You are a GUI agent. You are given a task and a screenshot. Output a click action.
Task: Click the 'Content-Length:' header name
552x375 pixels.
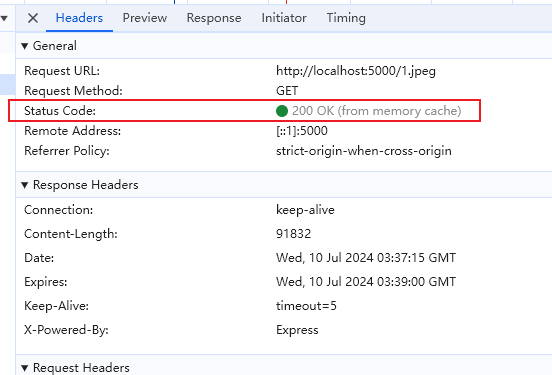point(71,234)
